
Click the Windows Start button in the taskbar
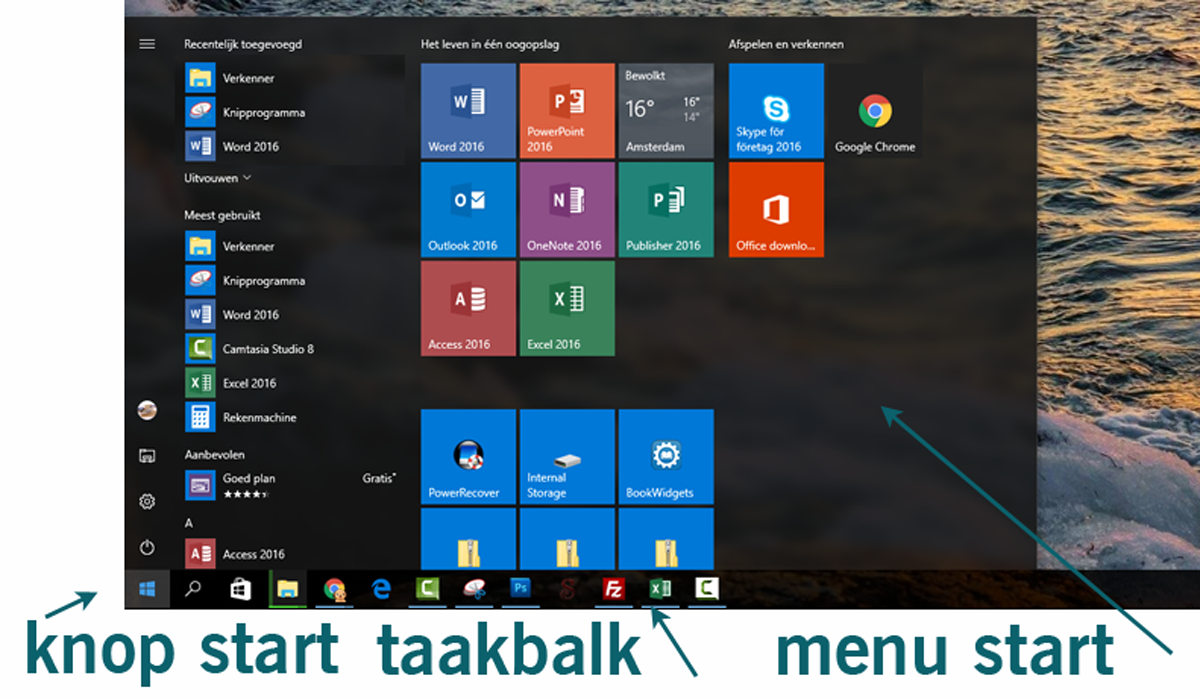148,590
